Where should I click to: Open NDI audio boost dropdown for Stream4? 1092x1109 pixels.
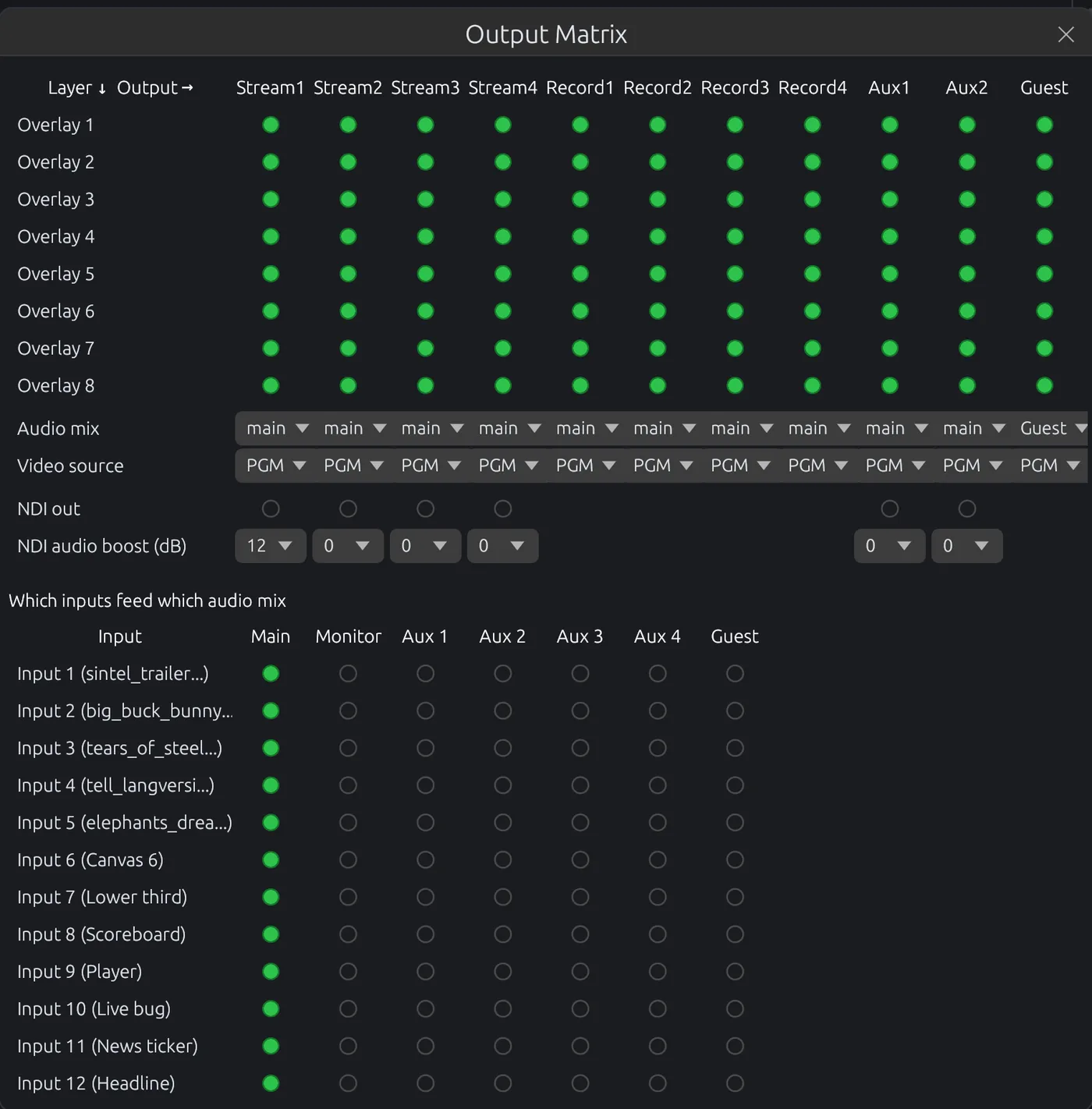point(503,546)
